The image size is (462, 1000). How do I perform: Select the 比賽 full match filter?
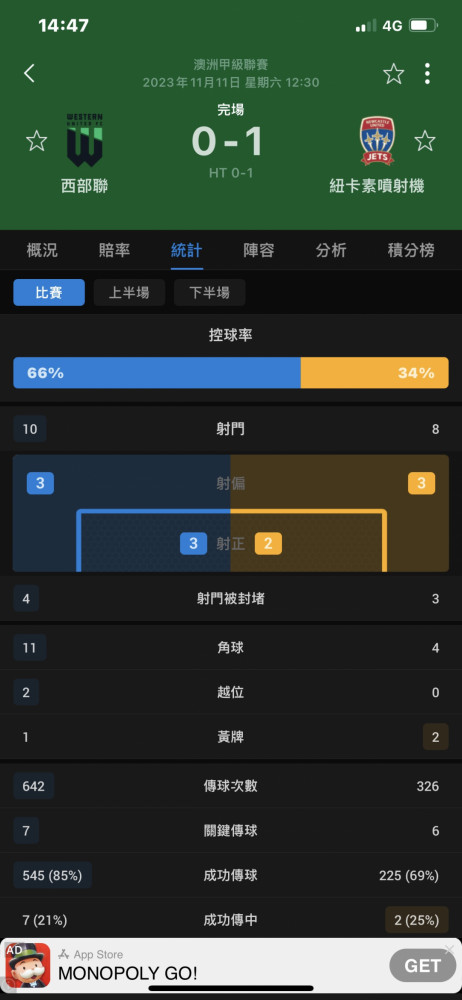tap(49, 293)
